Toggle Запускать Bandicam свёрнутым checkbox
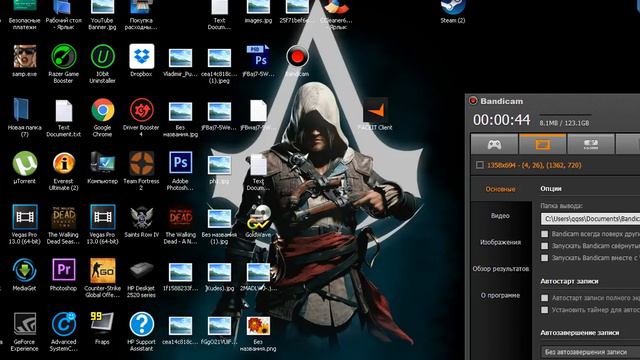Image resolution: width=640 pixels, height=360 pixels. coord(544,246)
